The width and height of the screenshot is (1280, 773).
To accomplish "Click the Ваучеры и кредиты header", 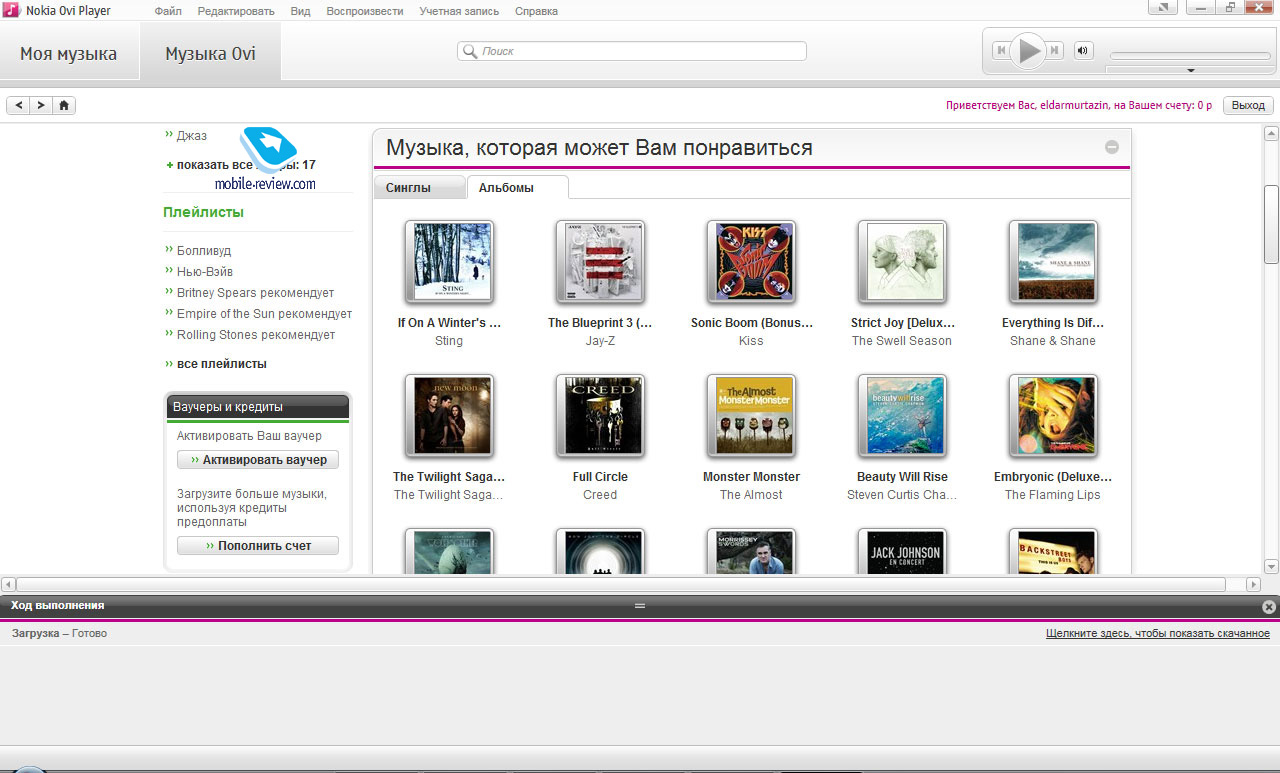I will click(x=258, y=407).
